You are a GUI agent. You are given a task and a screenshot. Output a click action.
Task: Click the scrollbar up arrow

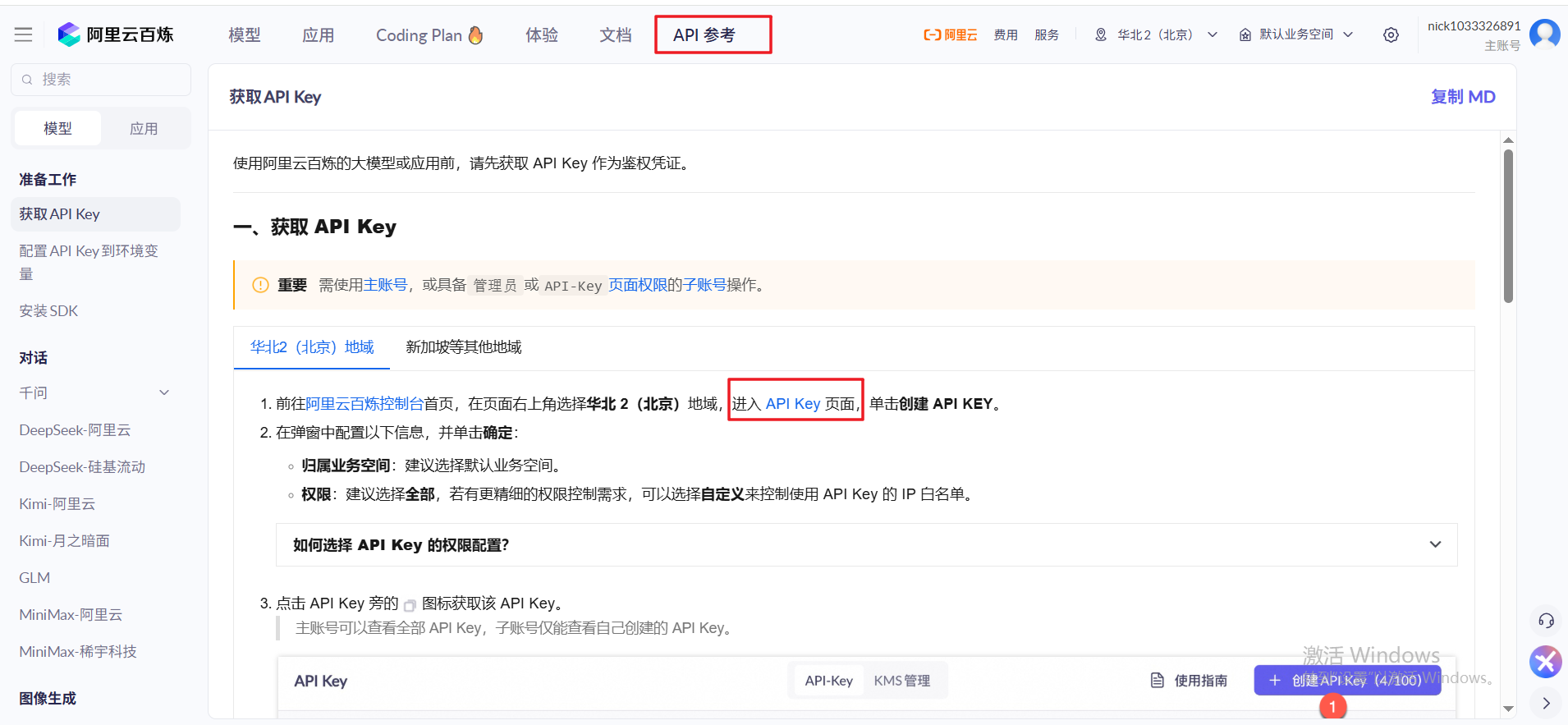[x=1508, y=140]
